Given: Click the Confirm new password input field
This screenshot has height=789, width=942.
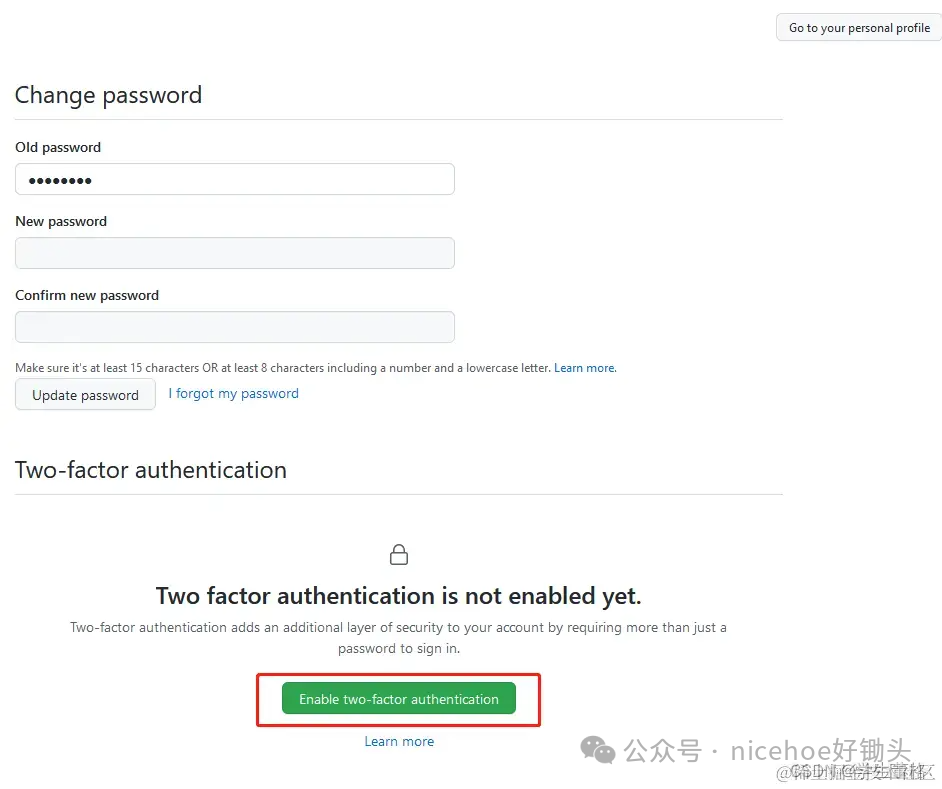Looking at the screenshot, I should pyautogui.click(x=235, y=327).
